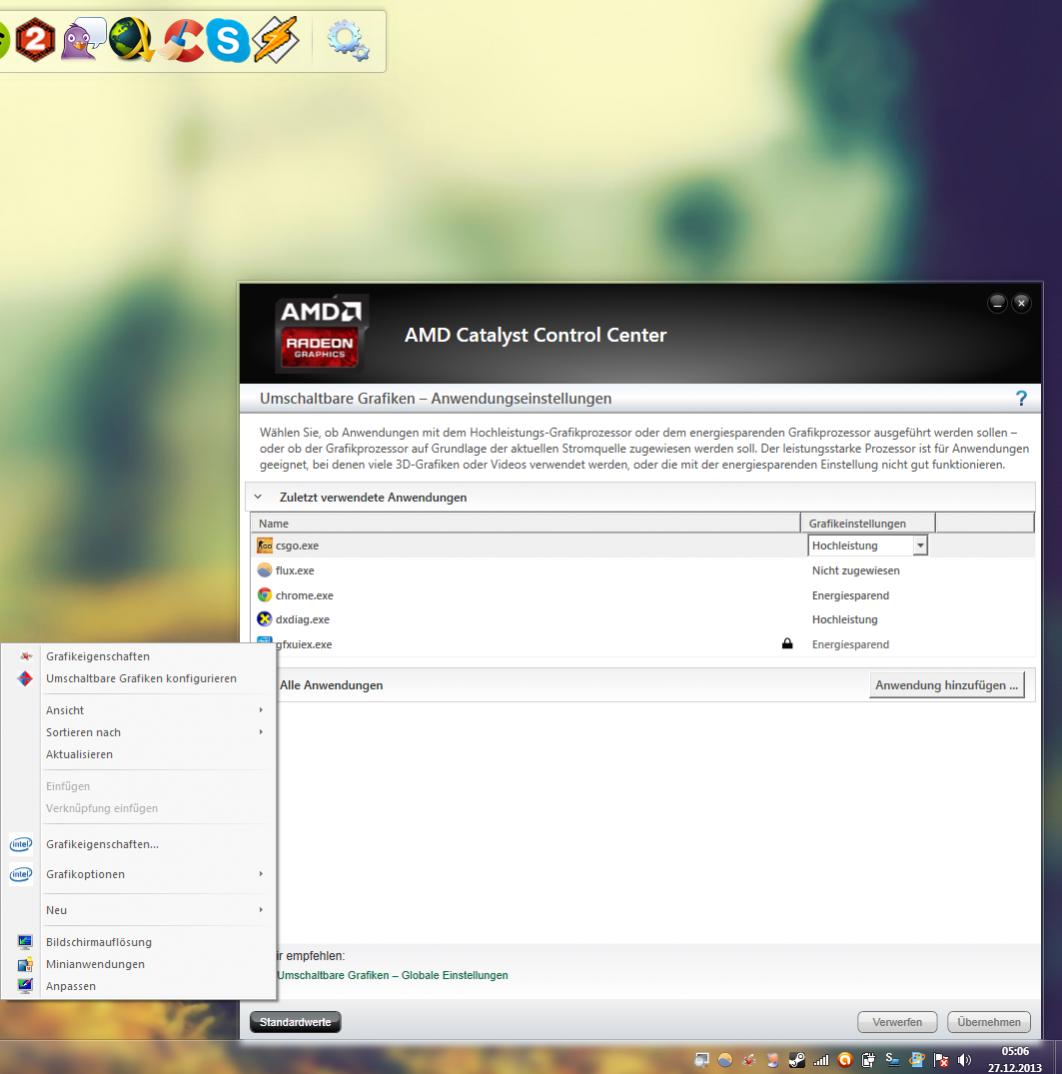The height and width of the screenshot is (1074, 1062).
Task: Click the dxdiag.exe application icon
Action: [x=264, y=619]
